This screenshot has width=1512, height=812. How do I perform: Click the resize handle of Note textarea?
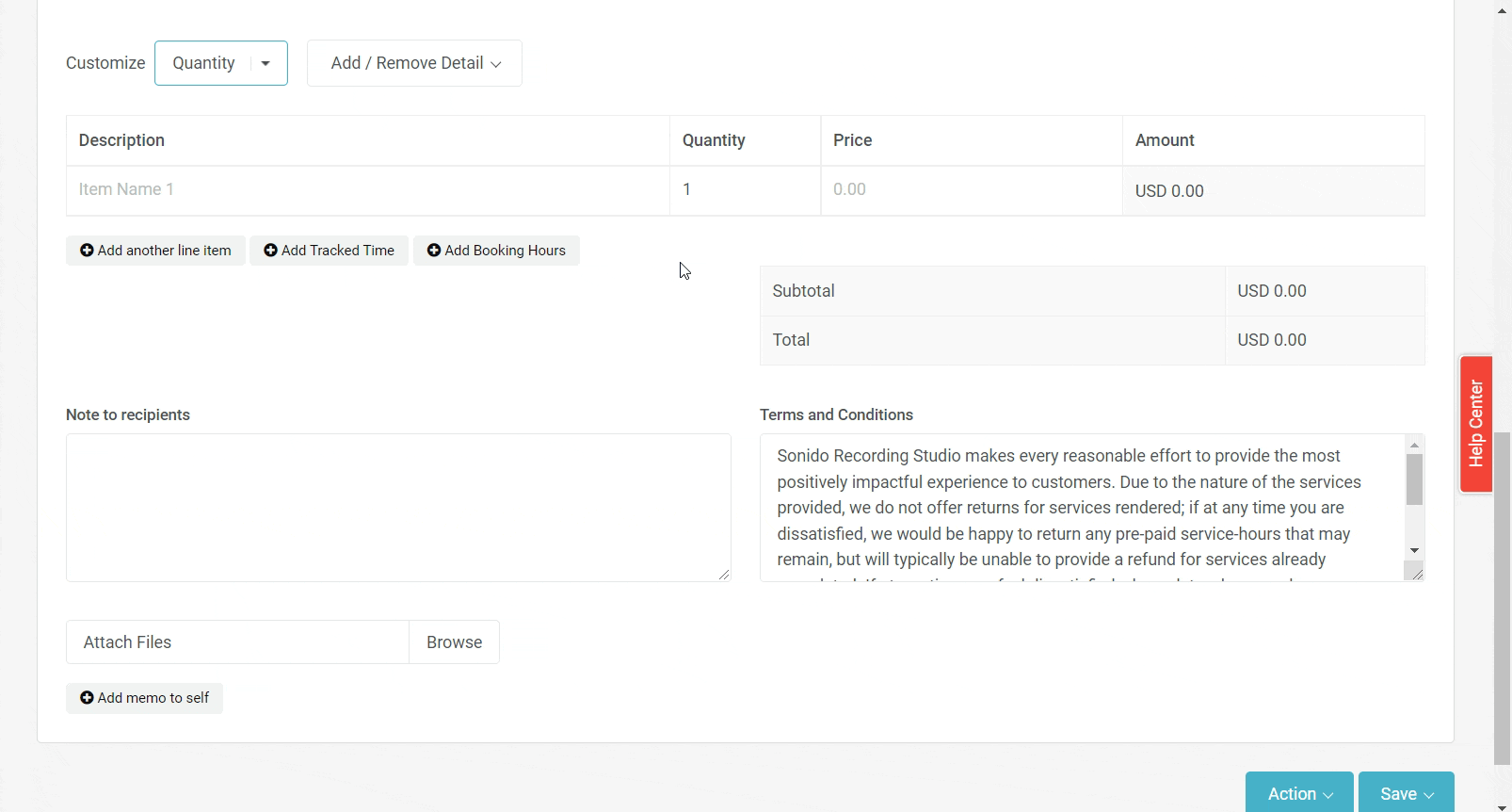point(723,574)
